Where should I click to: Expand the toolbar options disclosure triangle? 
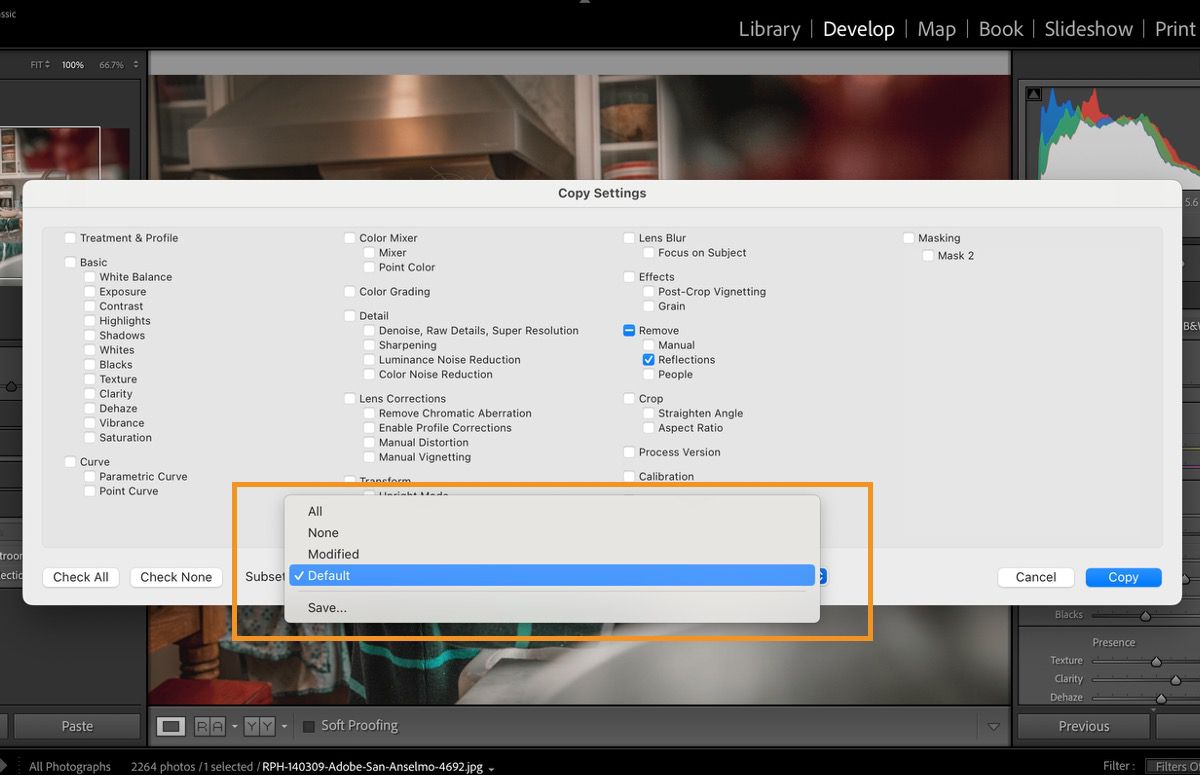(x=994, y=726)
